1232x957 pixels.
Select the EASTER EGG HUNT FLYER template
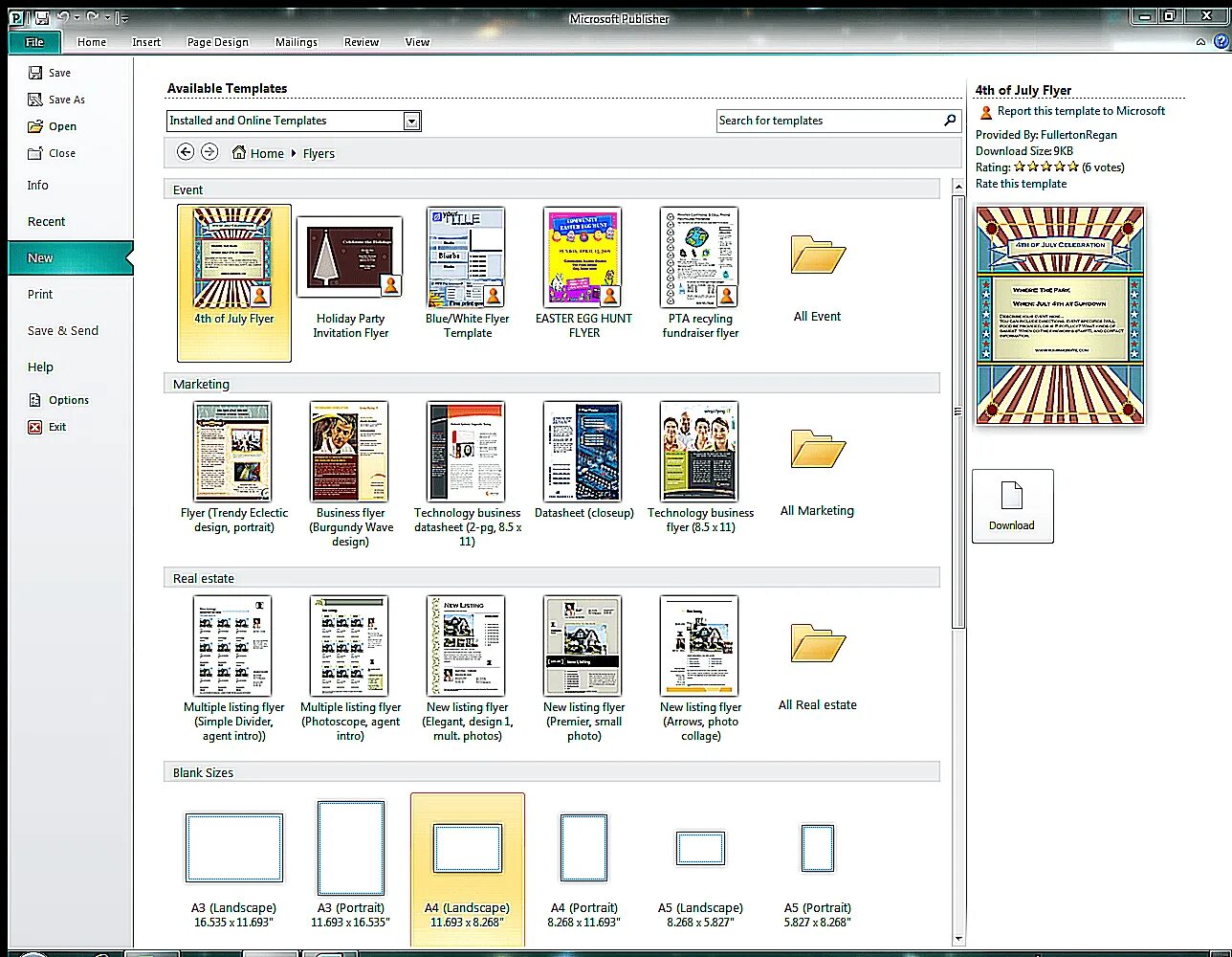(x=584, y=274)
